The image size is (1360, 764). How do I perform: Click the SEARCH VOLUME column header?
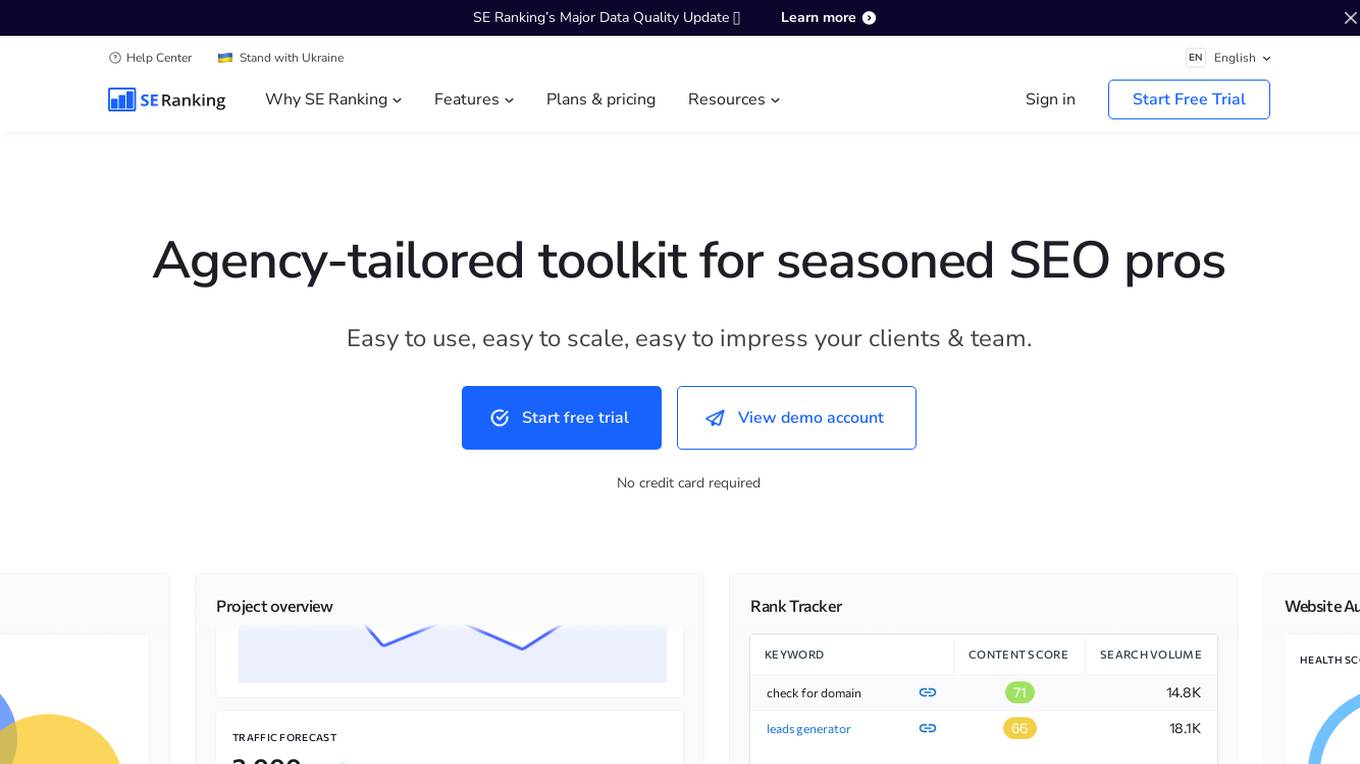pyautogui.click(x=1150, y=655)
